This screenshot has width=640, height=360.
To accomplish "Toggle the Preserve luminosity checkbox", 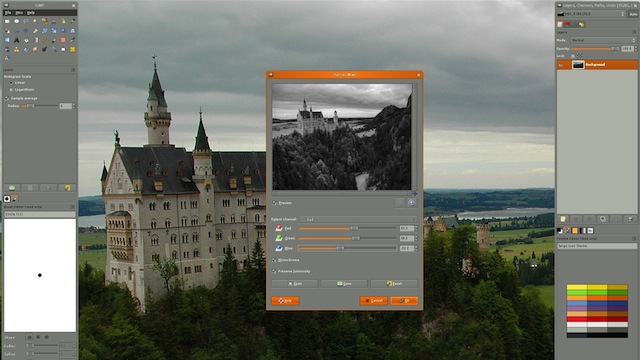I will pyautogui.click(x=275, y=271).
